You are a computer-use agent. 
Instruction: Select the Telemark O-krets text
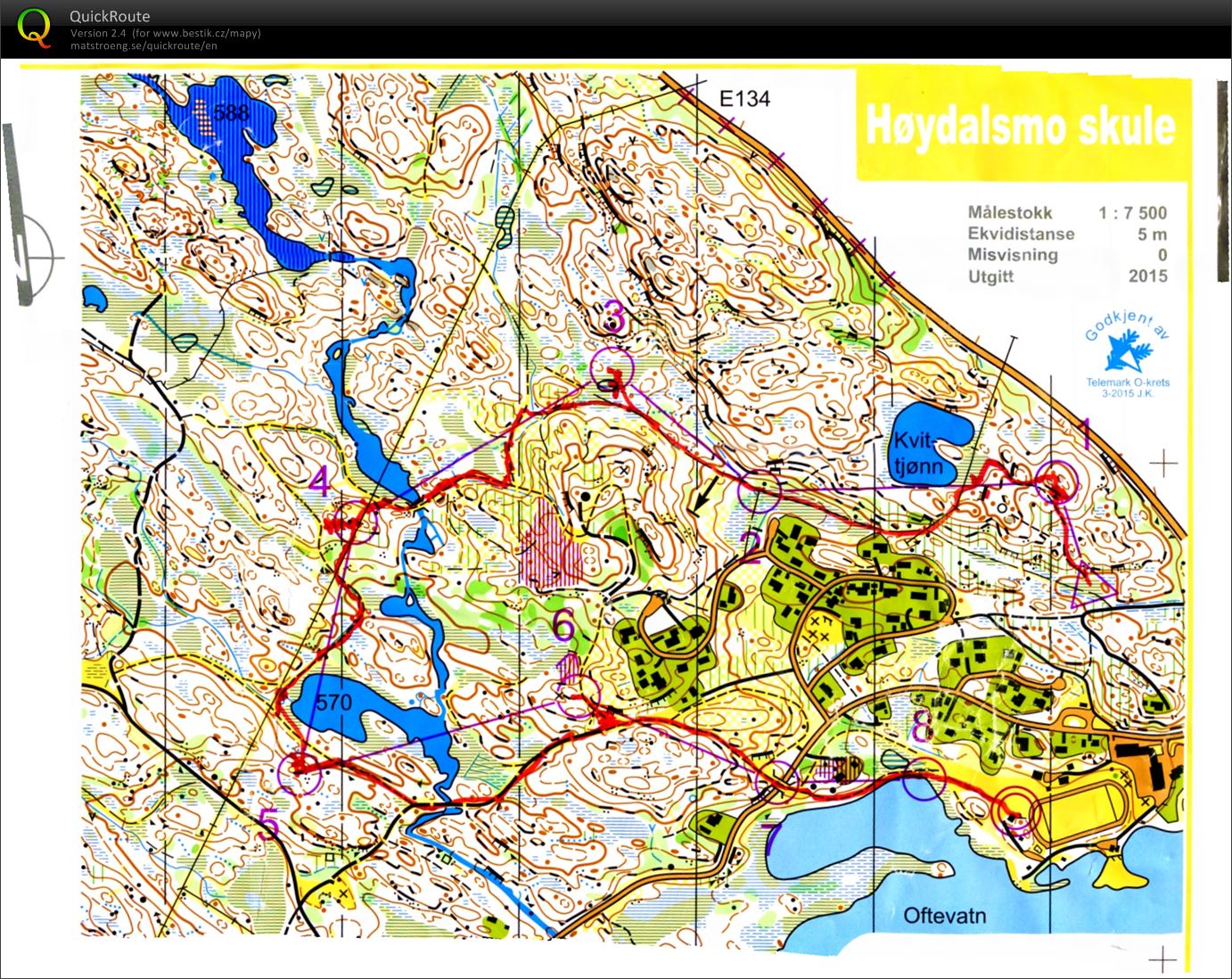(x=1128, y=383)
